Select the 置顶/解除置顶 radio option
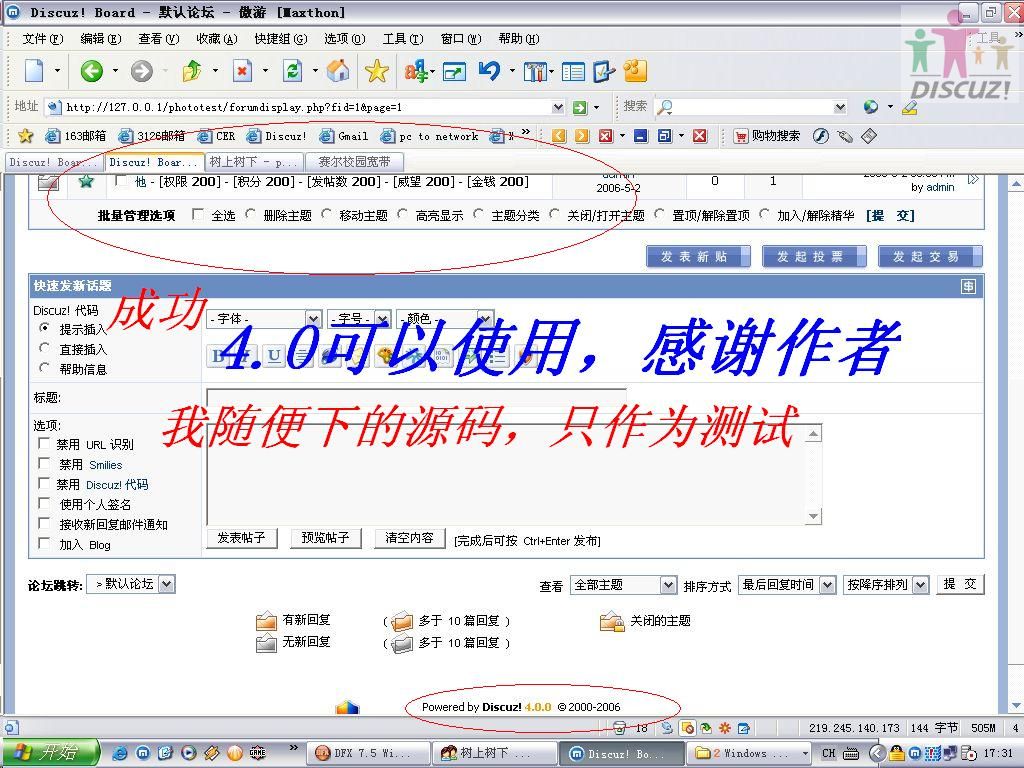 [x=659, y=214]
